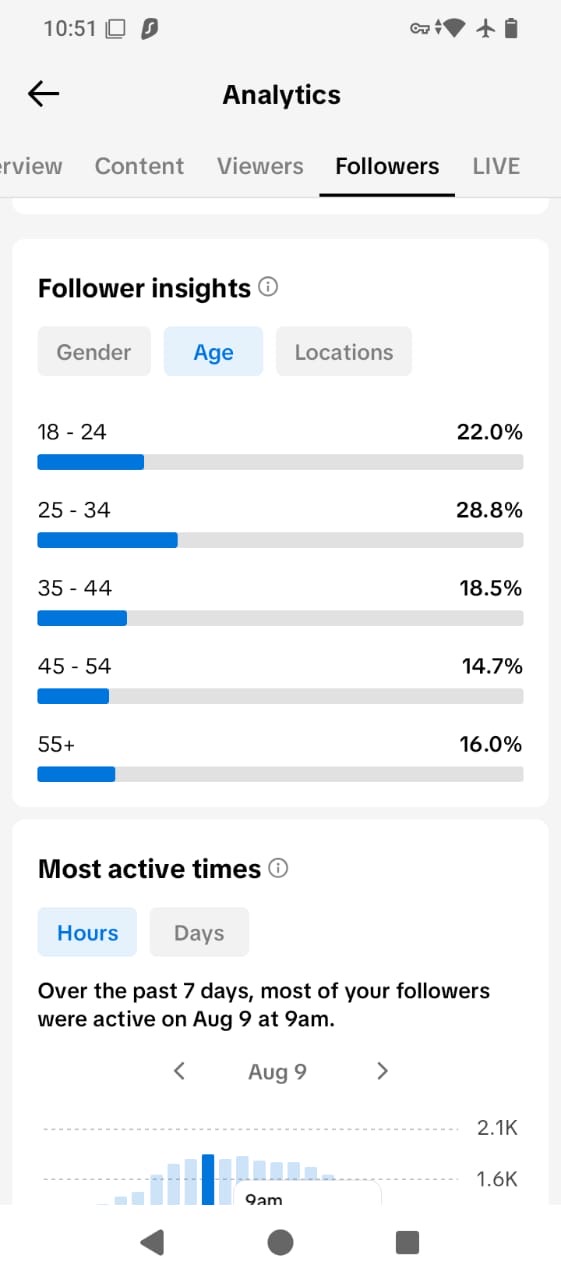Switch active times to Days
561x1280 pixels.
click(x=199, y=933)
